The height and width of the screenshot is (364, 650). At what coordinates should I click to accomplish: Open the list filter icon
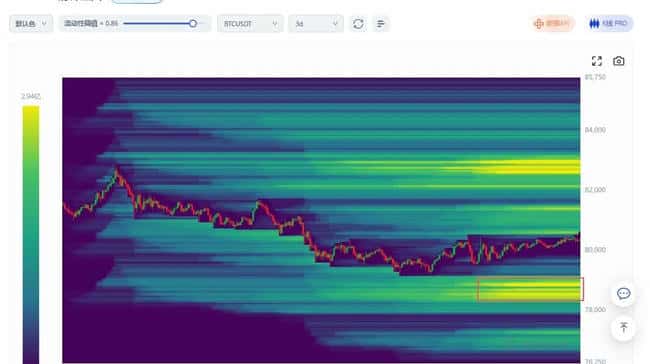[381, 24]
